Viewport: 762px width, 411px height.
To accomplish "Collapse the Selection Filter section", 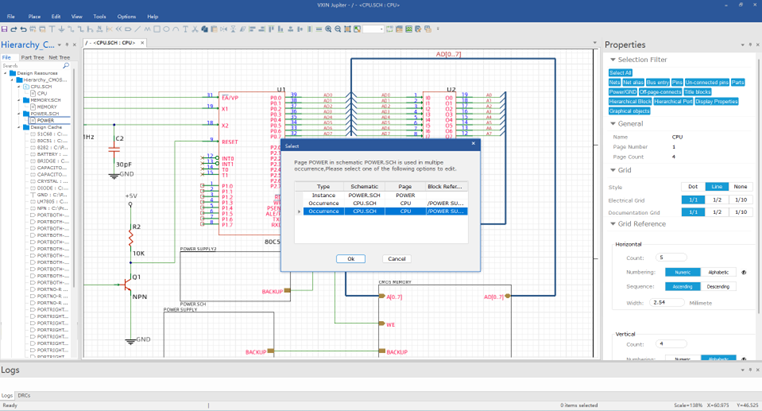I will (613, 60).
